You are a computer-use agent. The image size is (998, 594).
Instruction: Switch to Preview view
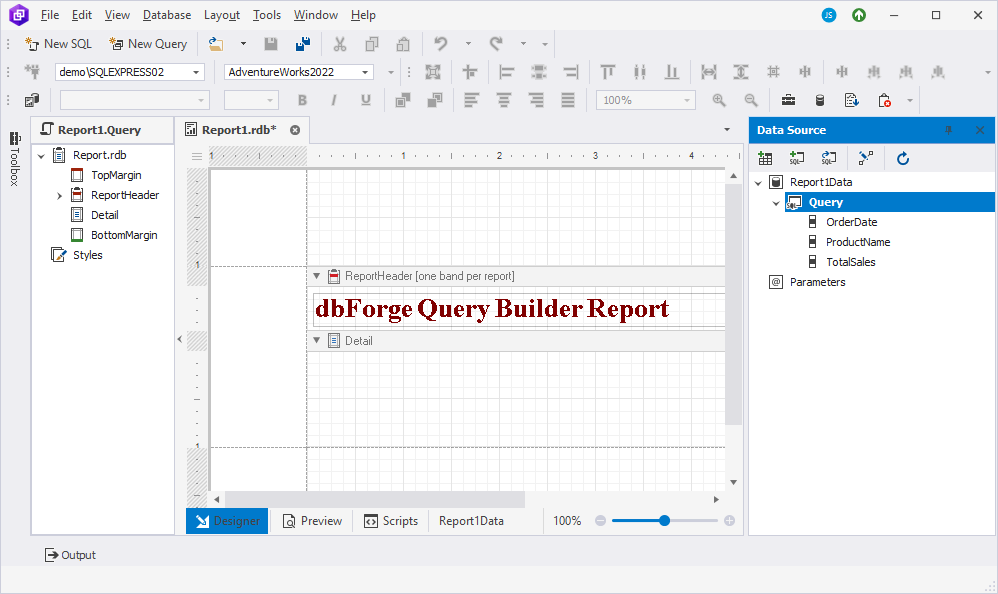[x=313, y=521]
